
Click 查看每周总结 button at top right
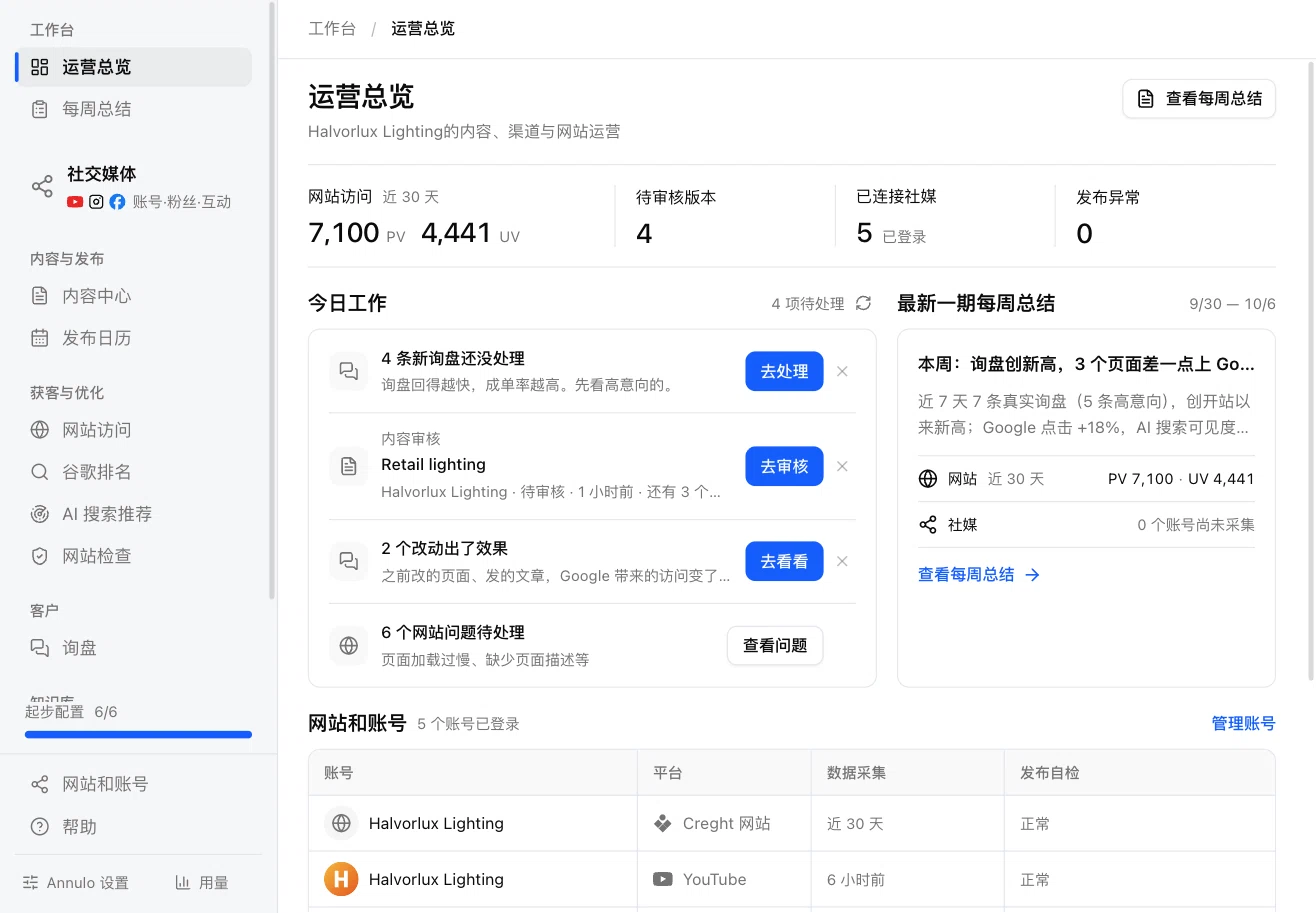(1199, 99)
